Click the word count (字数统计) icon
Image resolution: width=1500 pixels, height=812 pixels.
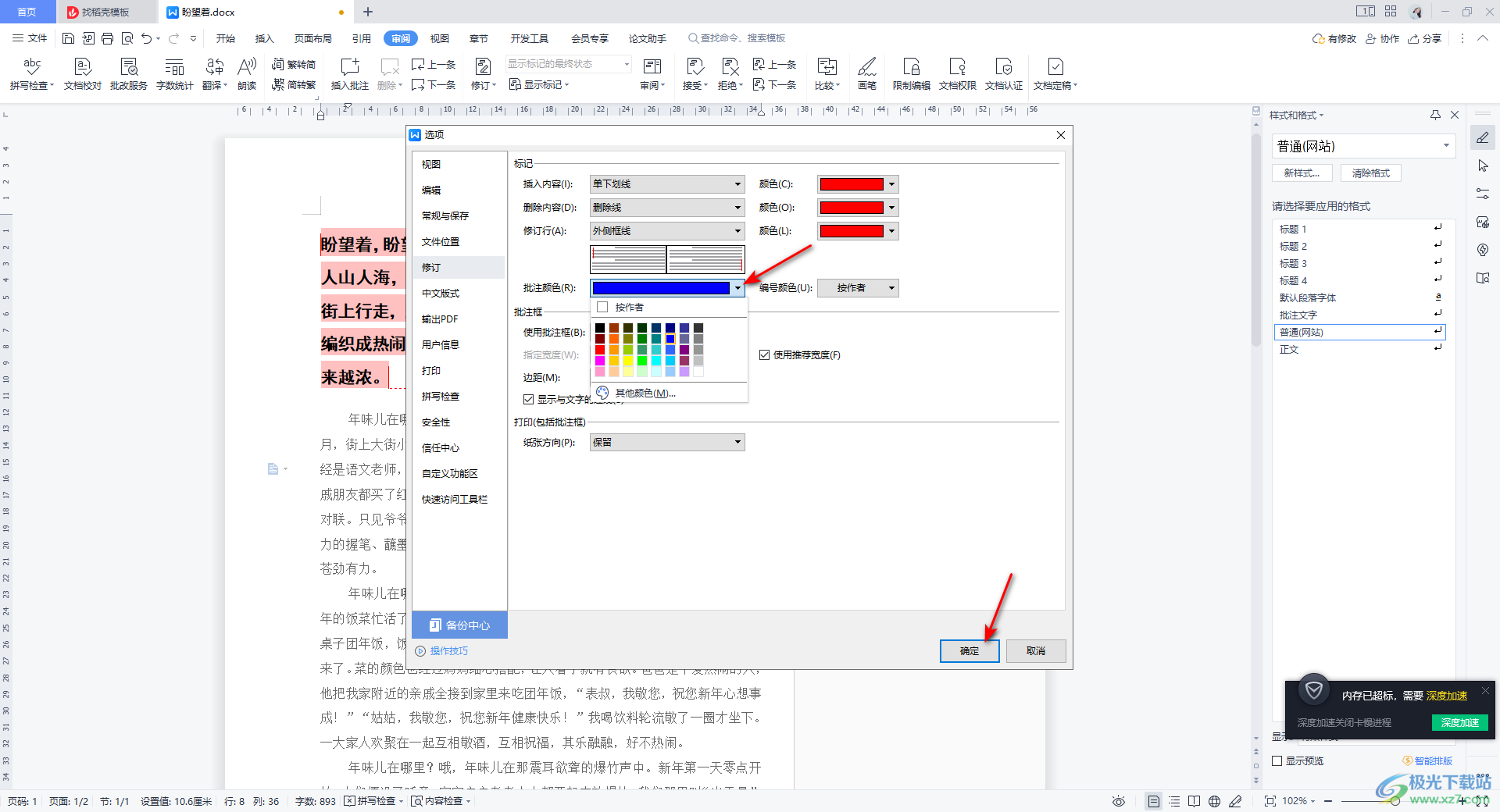pos(174,74)
